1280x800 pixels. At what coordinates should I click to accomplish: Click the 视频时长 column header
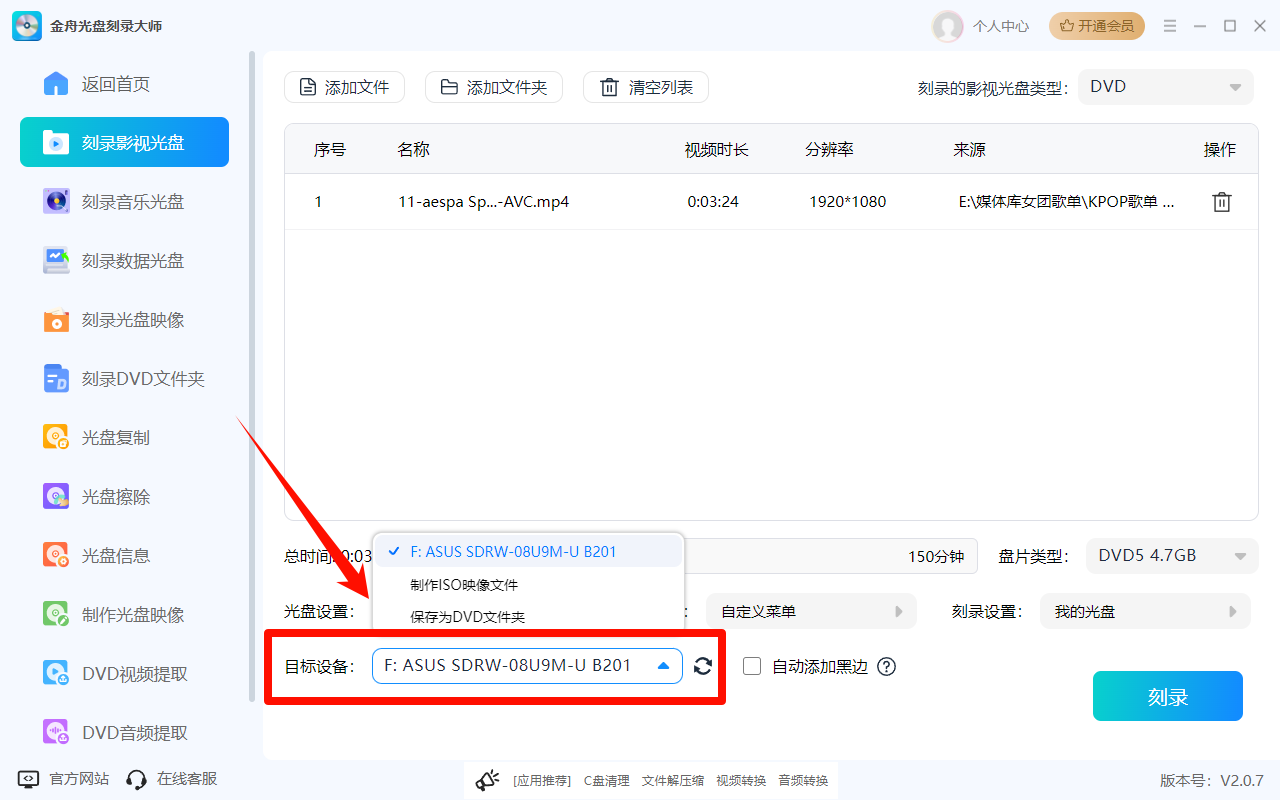pos(717,150)
